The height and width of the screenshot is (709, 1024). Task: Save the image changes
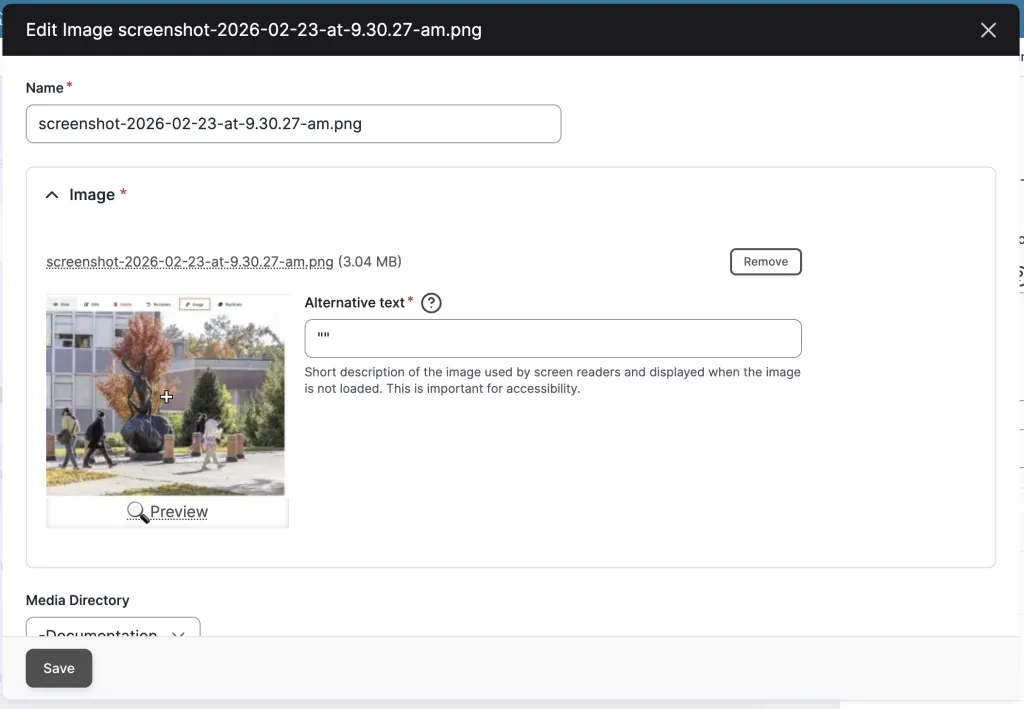point(59,668)
